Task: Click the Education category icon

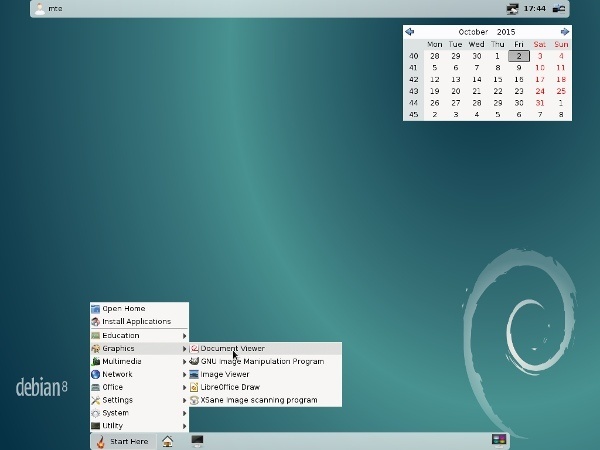Action: point(96,336)
